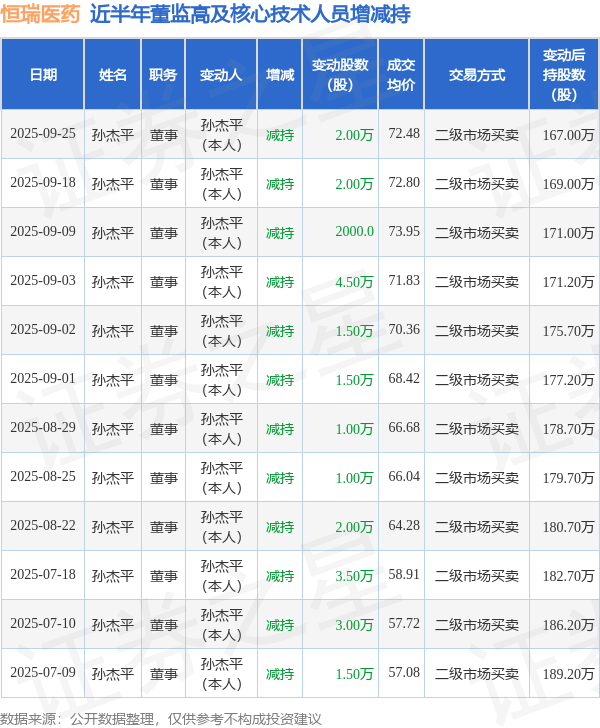Click holdings value 167.00万
This screenshot has width=600, height=728.
pos(568,135)
